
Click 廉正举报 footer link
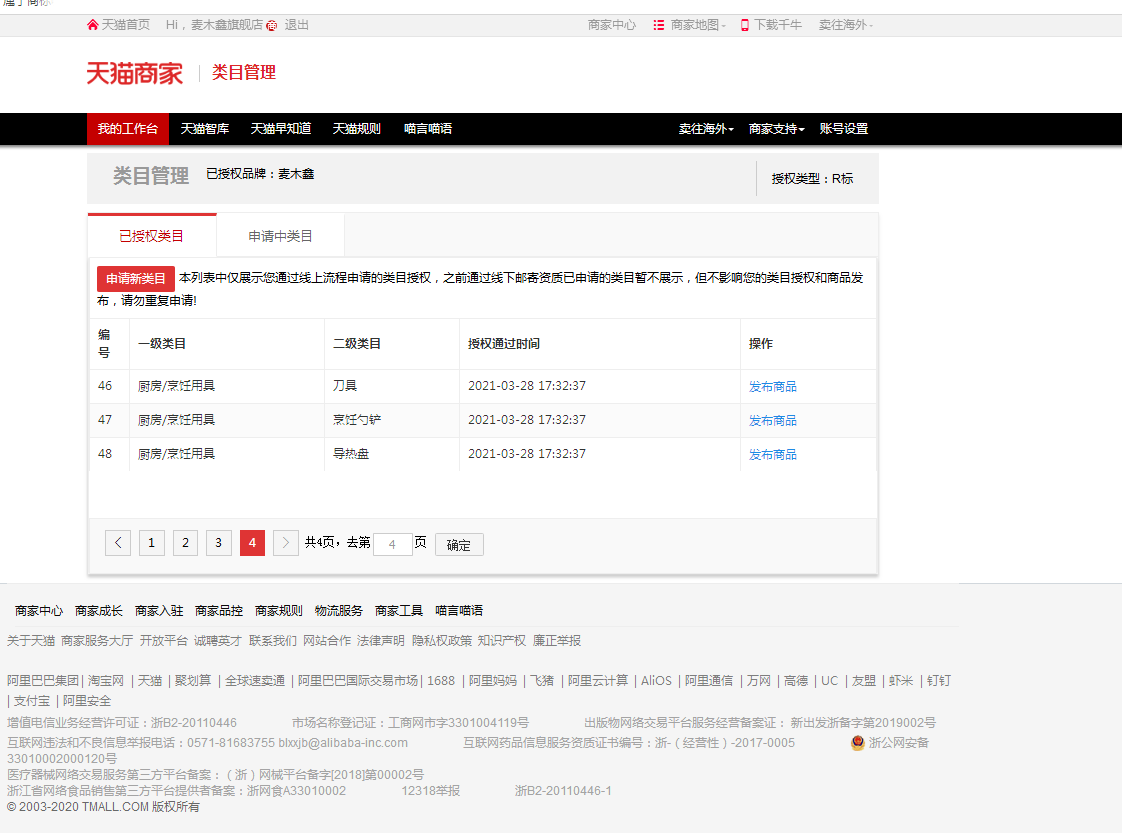[x=557, y=641]
